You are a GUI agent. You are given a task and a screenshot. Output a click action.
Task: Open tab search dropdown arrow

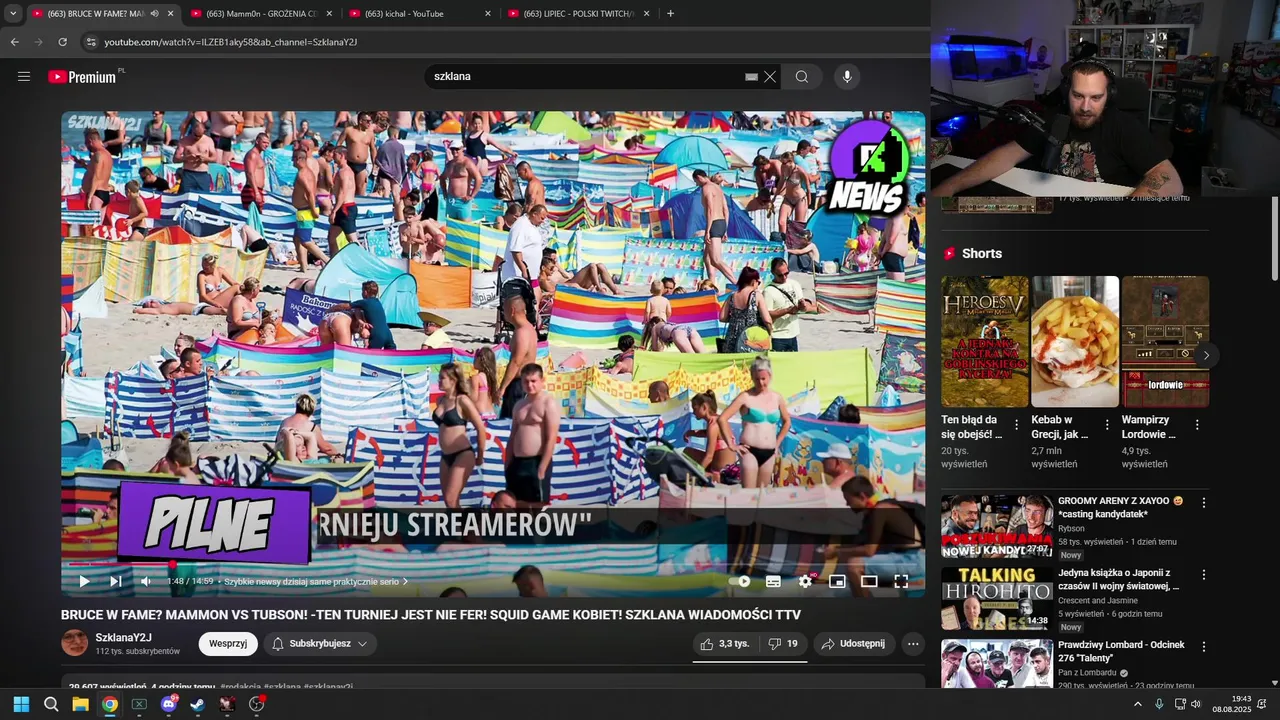tap(12, 14)
